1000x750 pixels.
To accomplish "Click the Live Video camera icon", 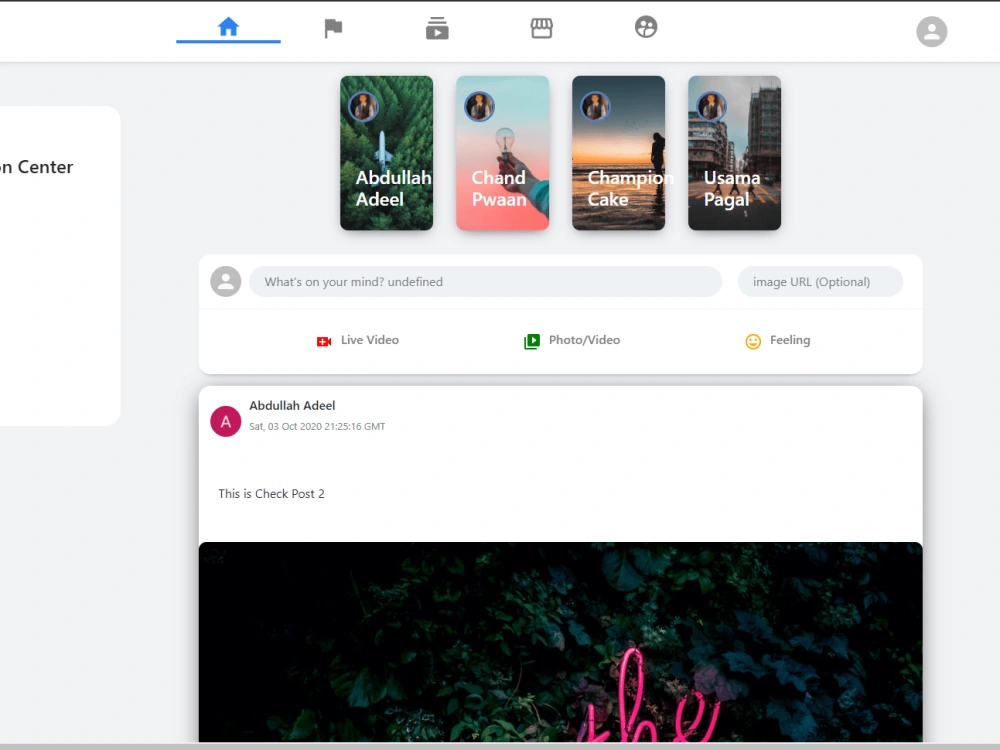I will point(323,340).
